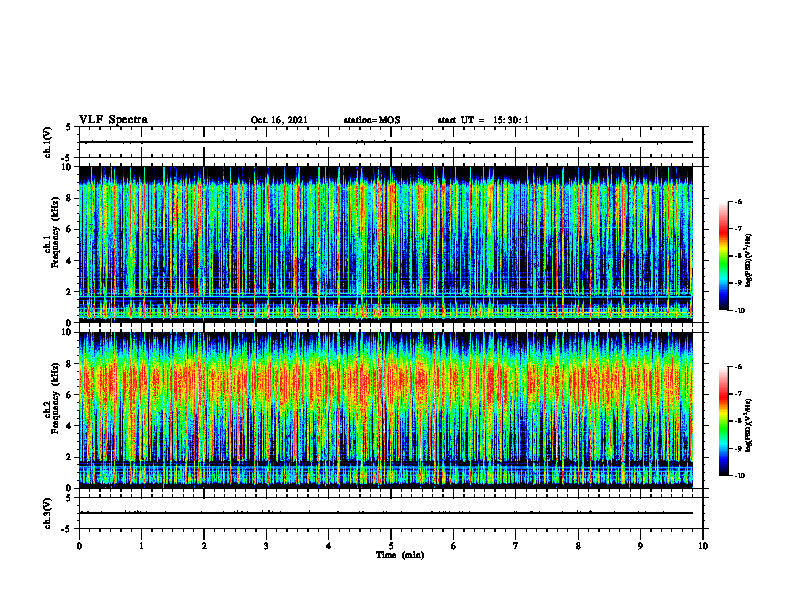Click the "6" kHz tick on ch.2 axis
The width and height of the screenshot is (792, 612).
(x=70, y=395)
